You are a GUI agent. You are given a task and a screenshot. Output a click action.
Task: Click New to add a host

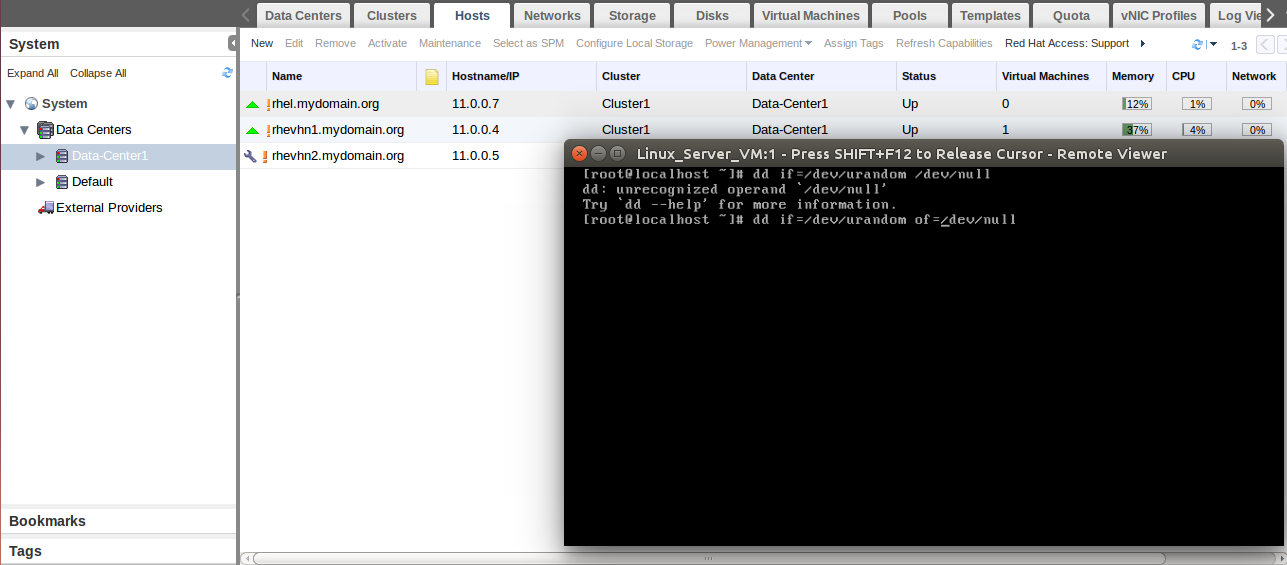pyautogui.click(x=262, y=43)
